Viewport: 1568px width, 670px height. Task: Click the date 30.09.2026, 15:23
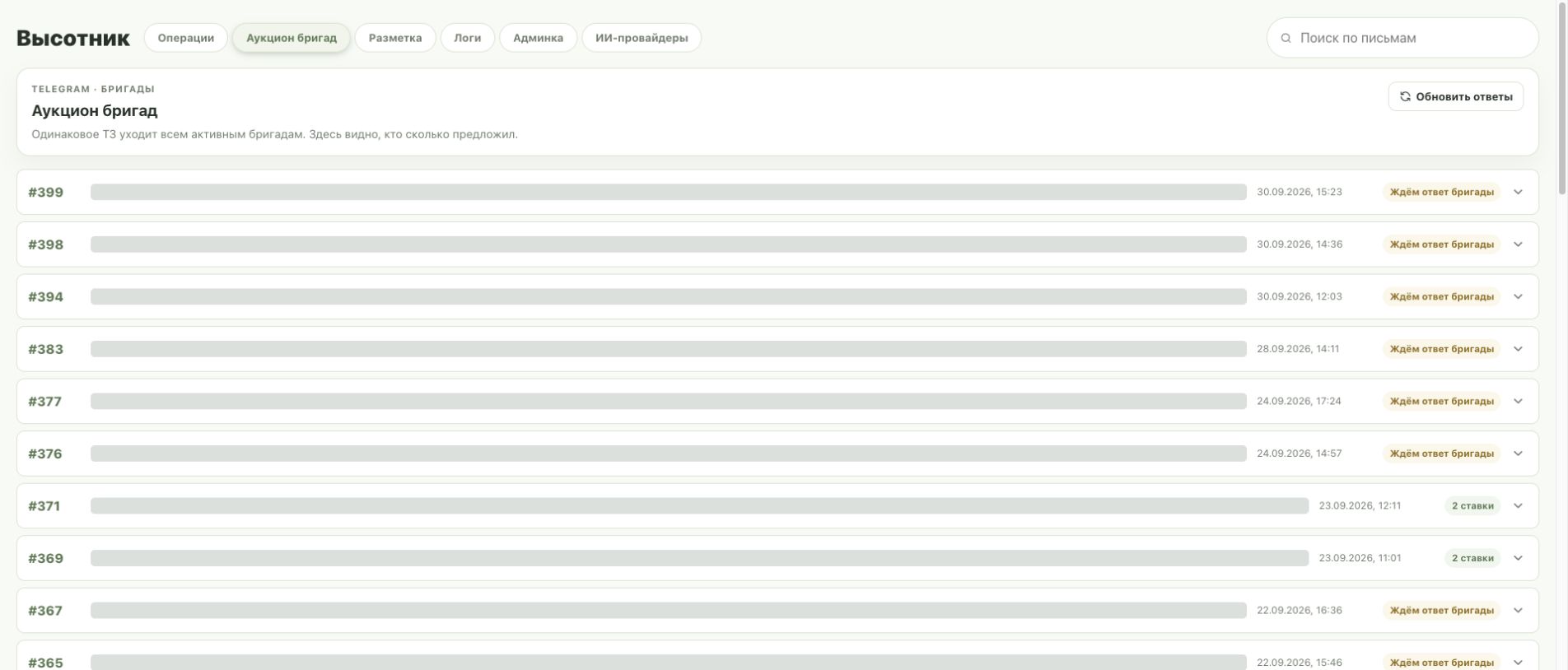tap(1300, 192)
